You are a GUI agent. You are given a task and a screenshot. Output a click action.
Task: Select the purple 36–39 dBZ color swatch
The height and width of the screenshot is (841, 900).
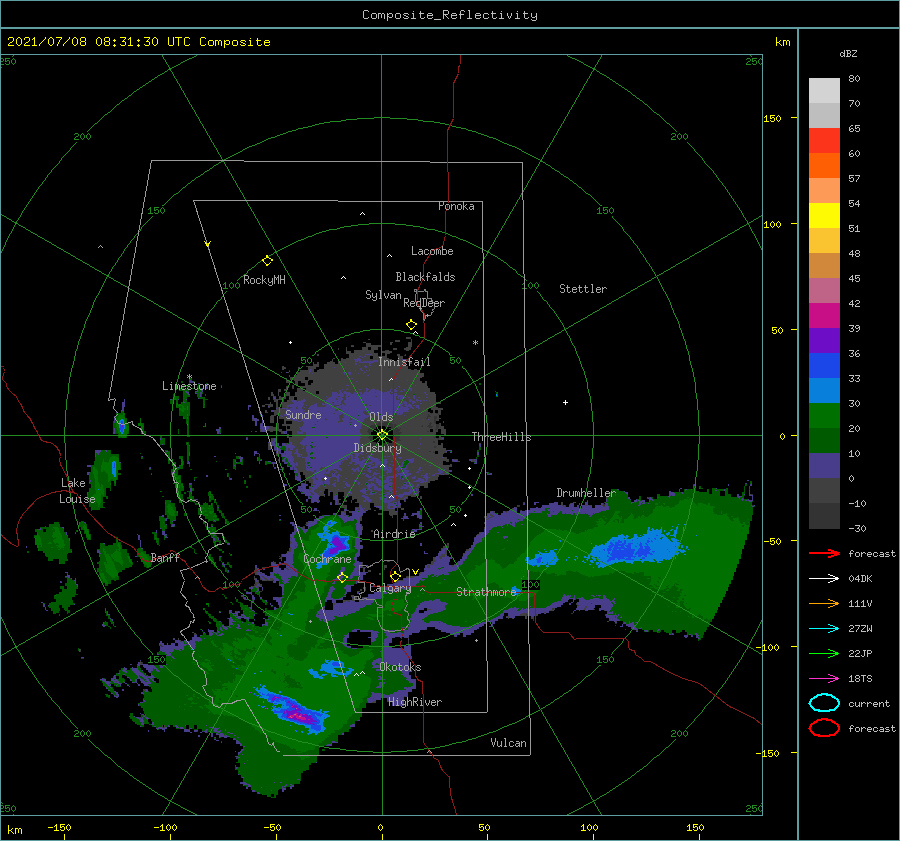[x=824, y=340]
